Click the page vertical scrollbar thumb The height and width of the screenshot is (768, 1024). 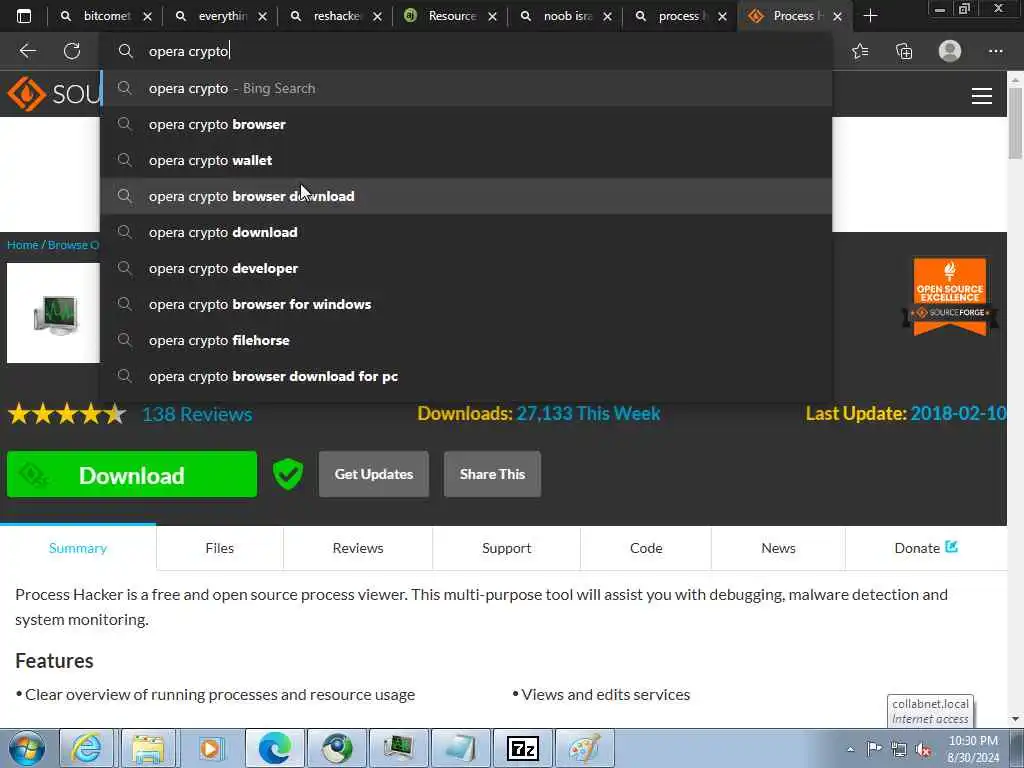tap(1015, 123)
